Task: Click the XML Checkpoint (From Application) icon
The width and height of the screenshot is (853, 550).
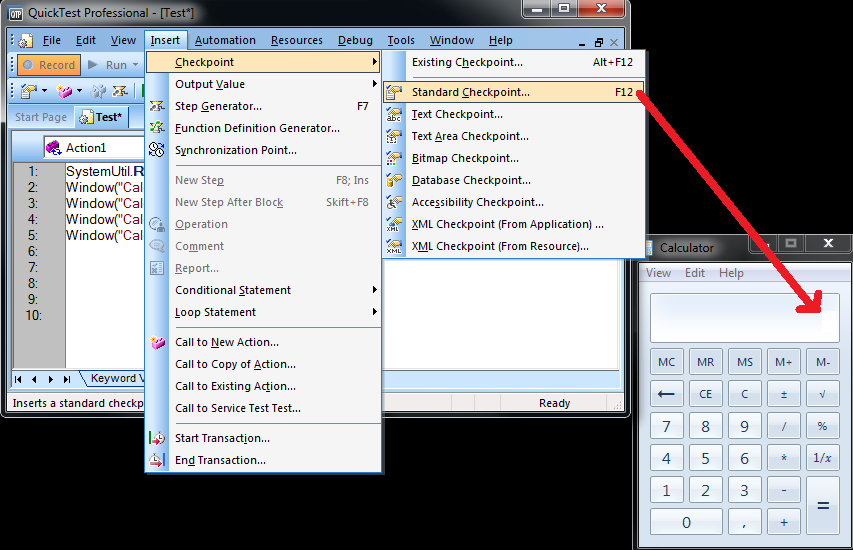Action: pos(393,224)
